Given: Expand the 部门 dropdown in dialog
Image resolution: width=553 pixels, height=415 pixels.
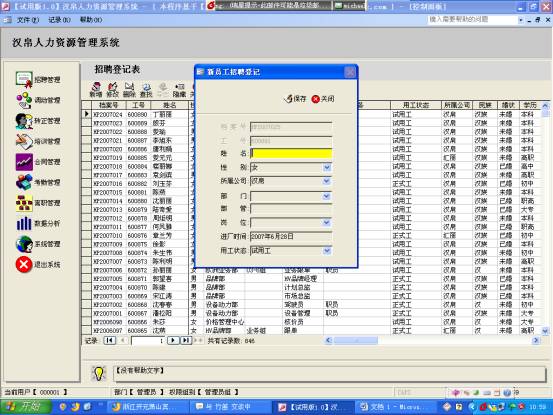Looking at the screenshot, I should click(x=327, y=196).
